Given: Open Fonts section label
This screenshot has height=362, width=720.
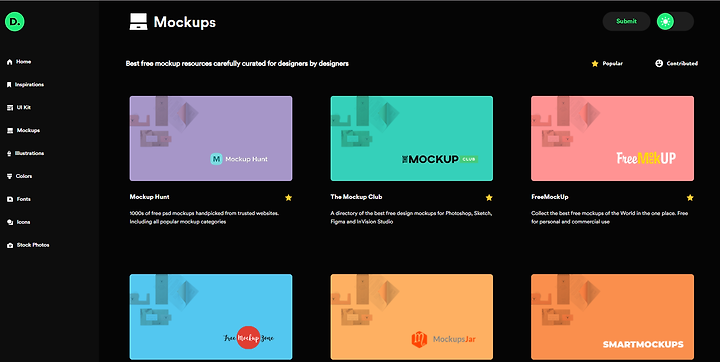Looking at the screenshot, I should [23, 199].
